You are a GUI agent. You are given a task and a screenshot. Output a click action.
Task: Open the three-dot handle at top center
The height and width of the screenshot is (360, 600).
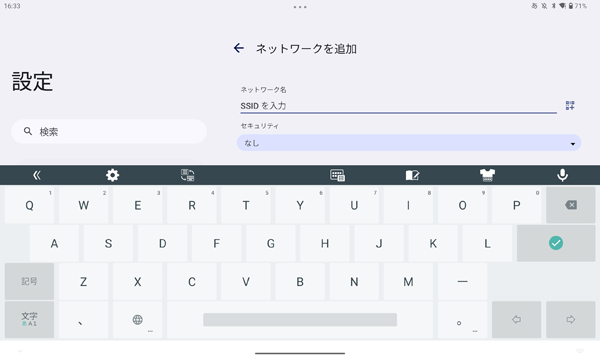(x=300, y=7)
